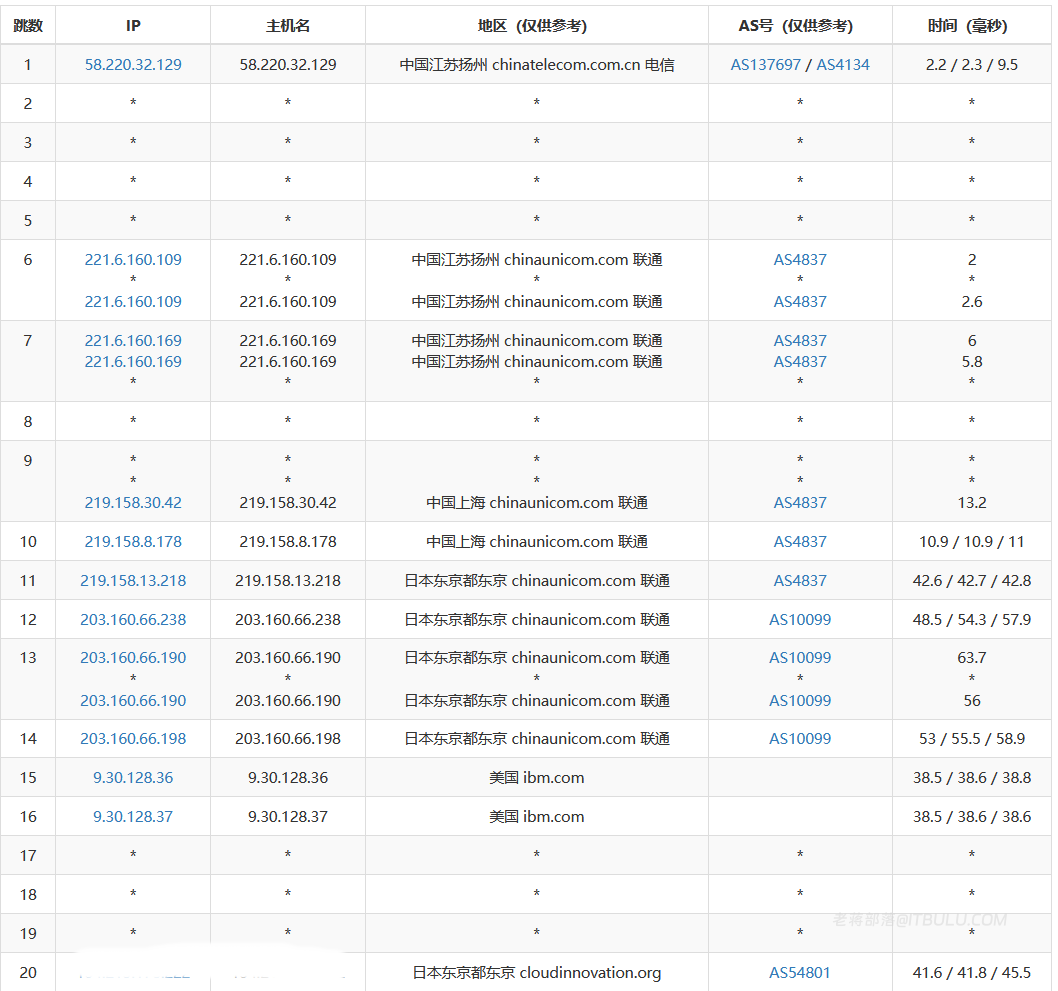Follow IP link 203.160.66.238
Screen dimensions: 1058x991
[x=133, y=620]
